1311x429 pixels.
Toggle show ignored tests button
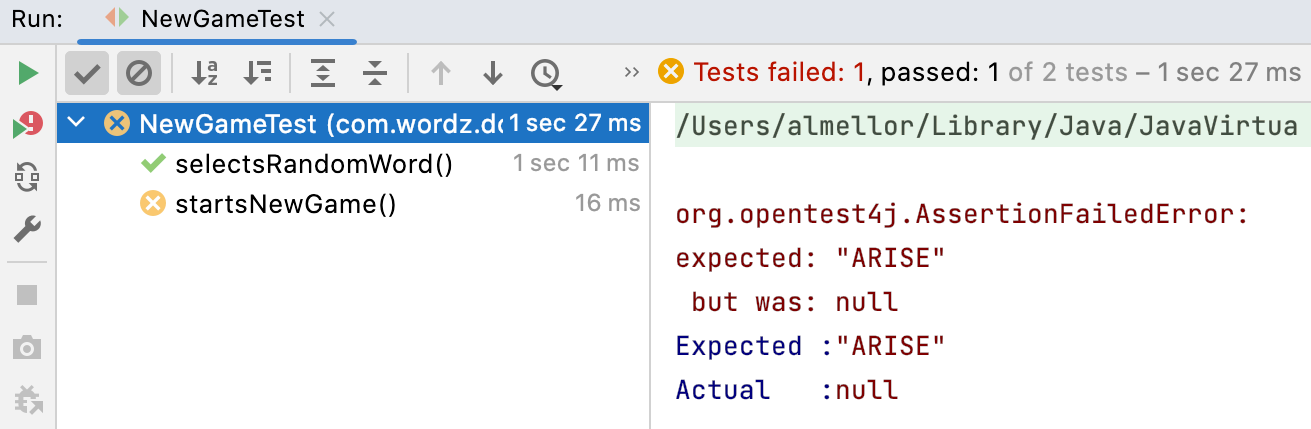pyautogui.click(x=139, y=73)
